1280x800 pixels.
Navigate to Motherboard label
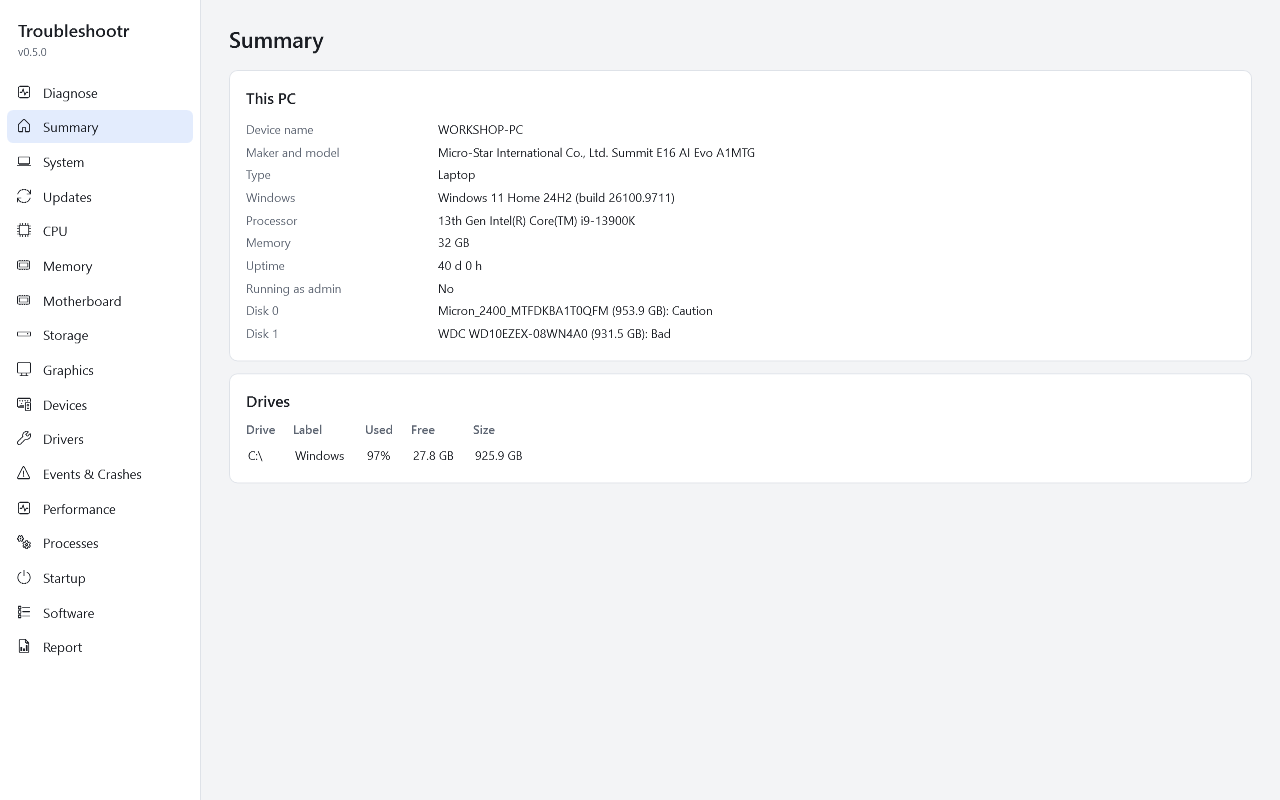[82, 301]
